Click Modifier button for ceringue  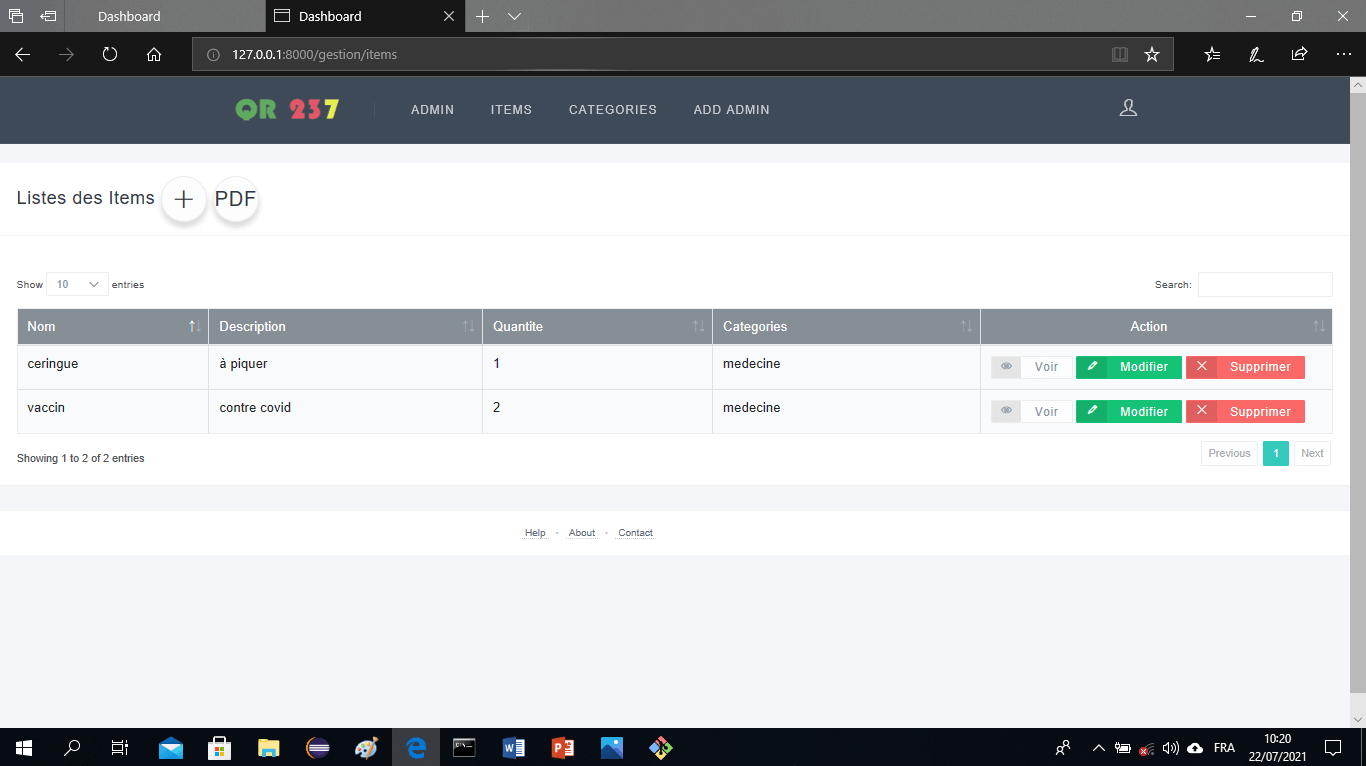1128,367
